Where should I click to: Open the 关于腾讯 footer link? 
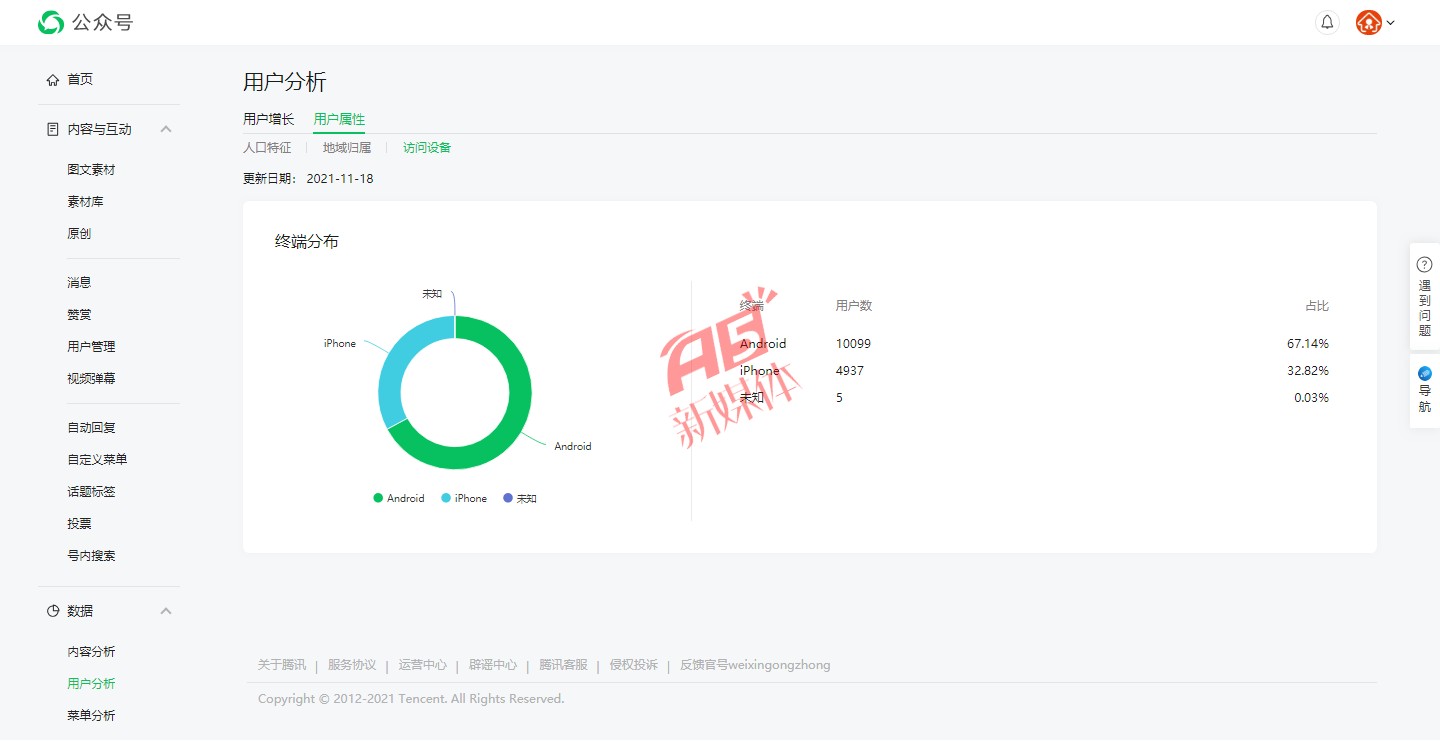point(282,665)
